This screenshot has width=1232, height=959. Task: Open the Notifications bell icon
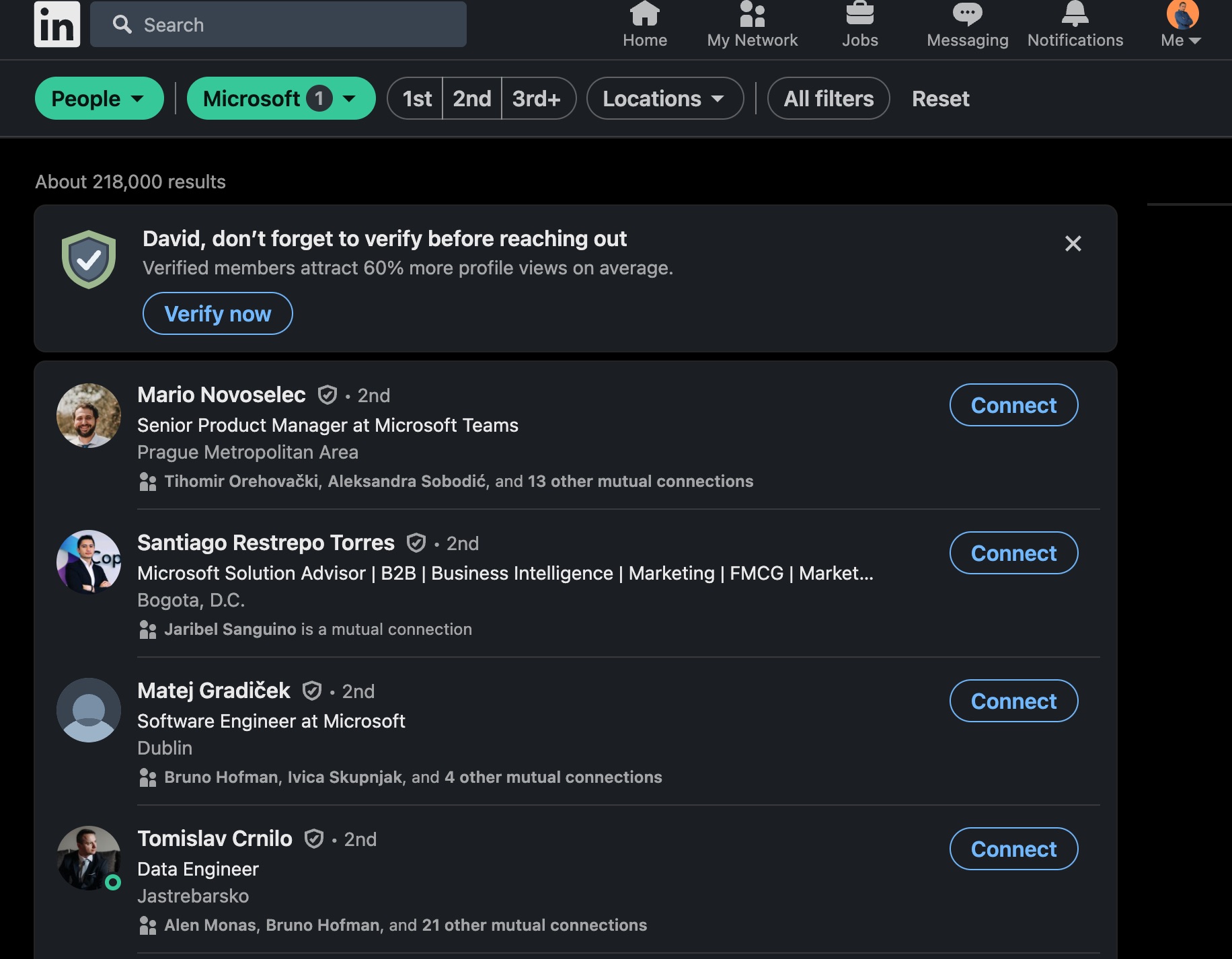[1075, 15]
